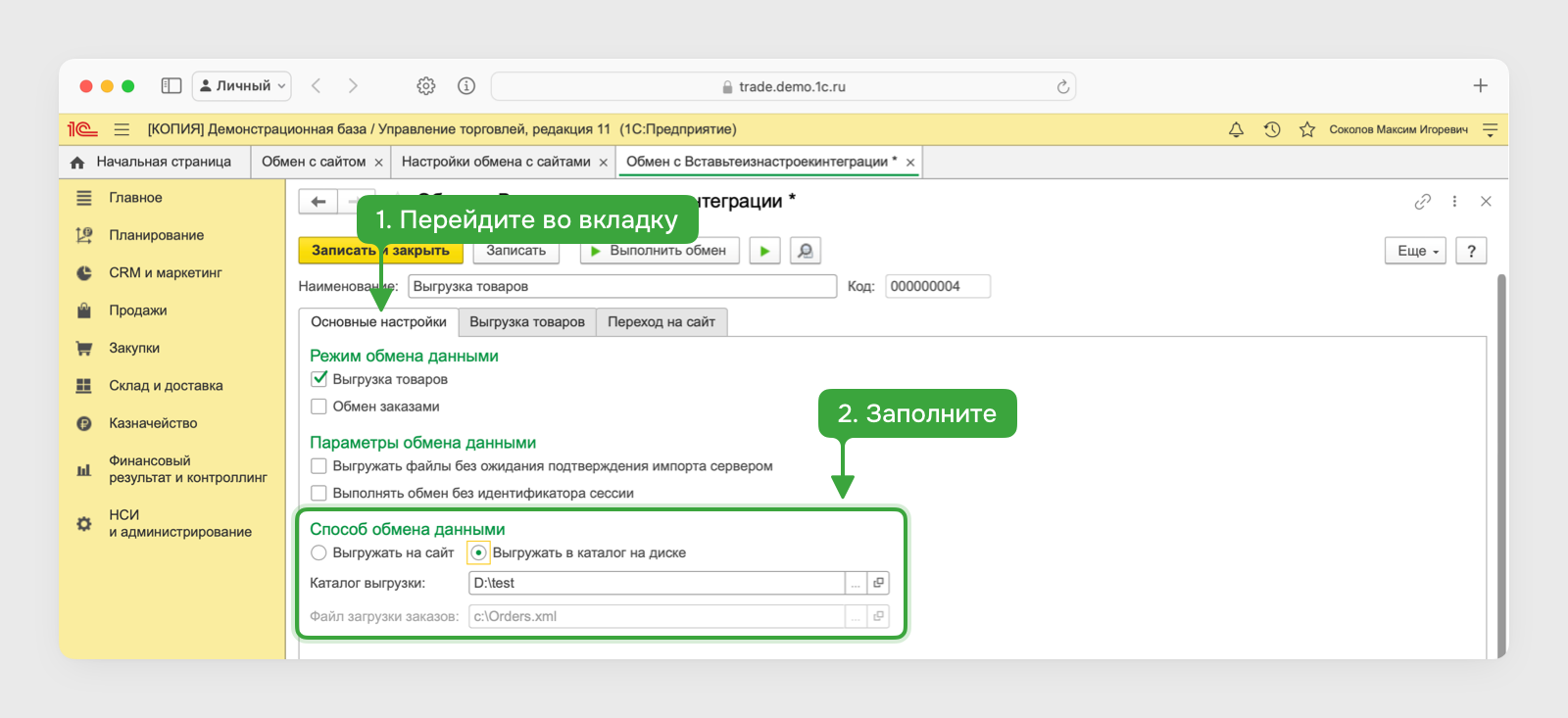Open the history clock icon

pos(1272,129)
